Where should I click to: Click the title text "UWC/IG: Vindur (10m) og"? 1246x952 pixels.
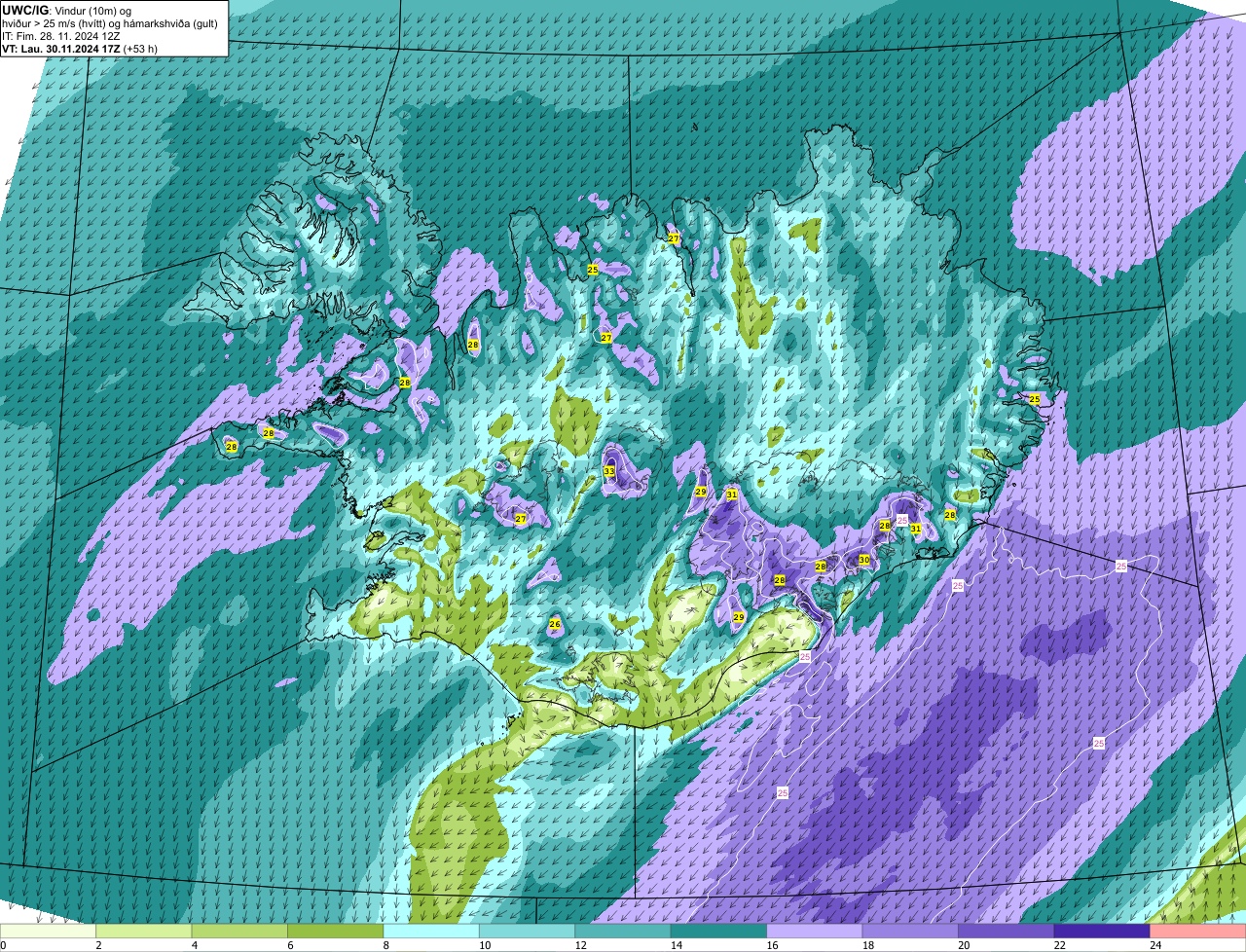[67, 10]
